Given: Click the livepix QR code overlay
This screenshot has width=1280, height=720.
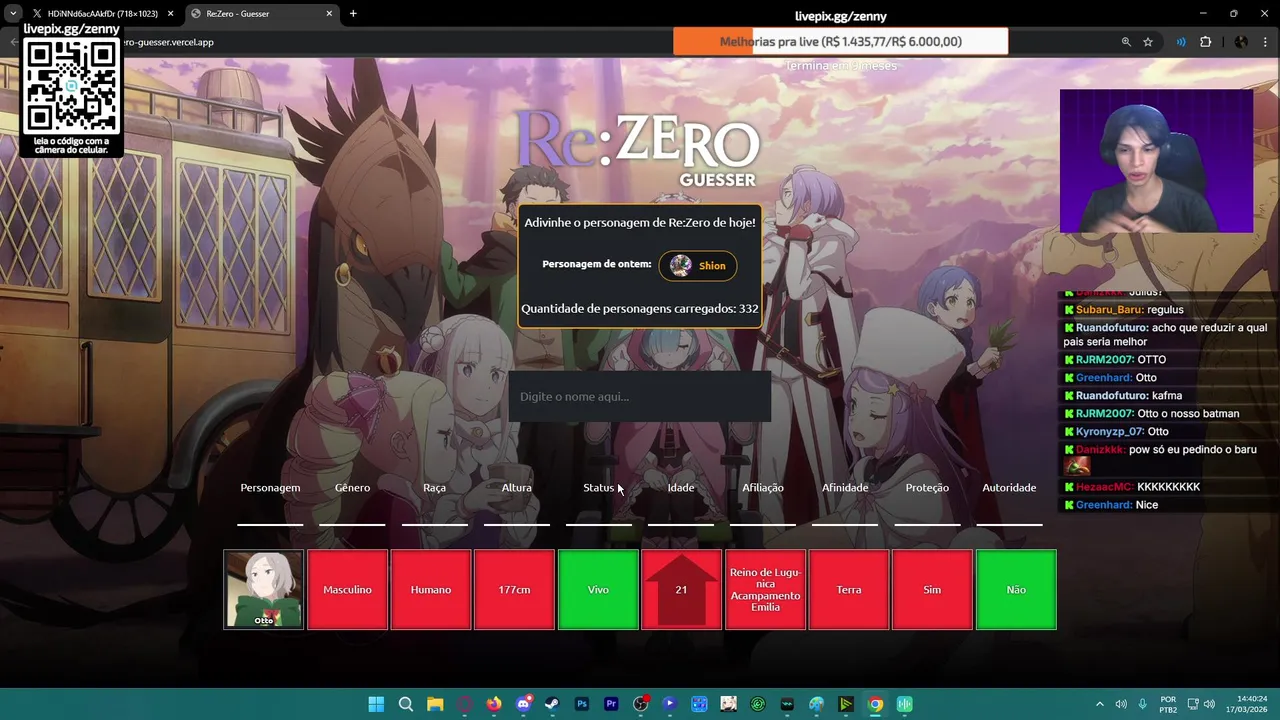Looking at the screenshot, I should click(x=72, y=87).
